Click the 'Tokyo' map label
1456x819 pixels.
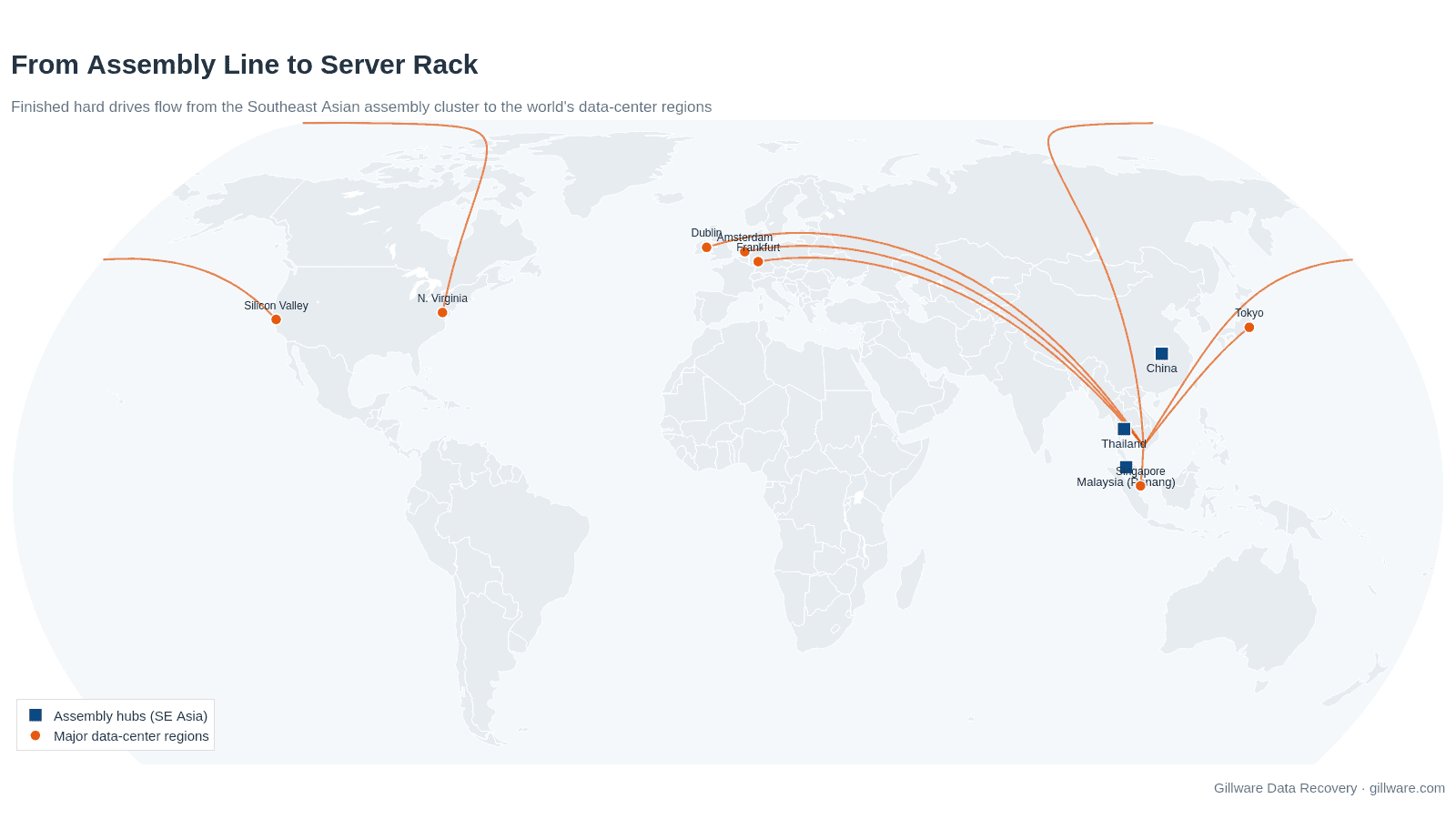tap(1249, 313)
